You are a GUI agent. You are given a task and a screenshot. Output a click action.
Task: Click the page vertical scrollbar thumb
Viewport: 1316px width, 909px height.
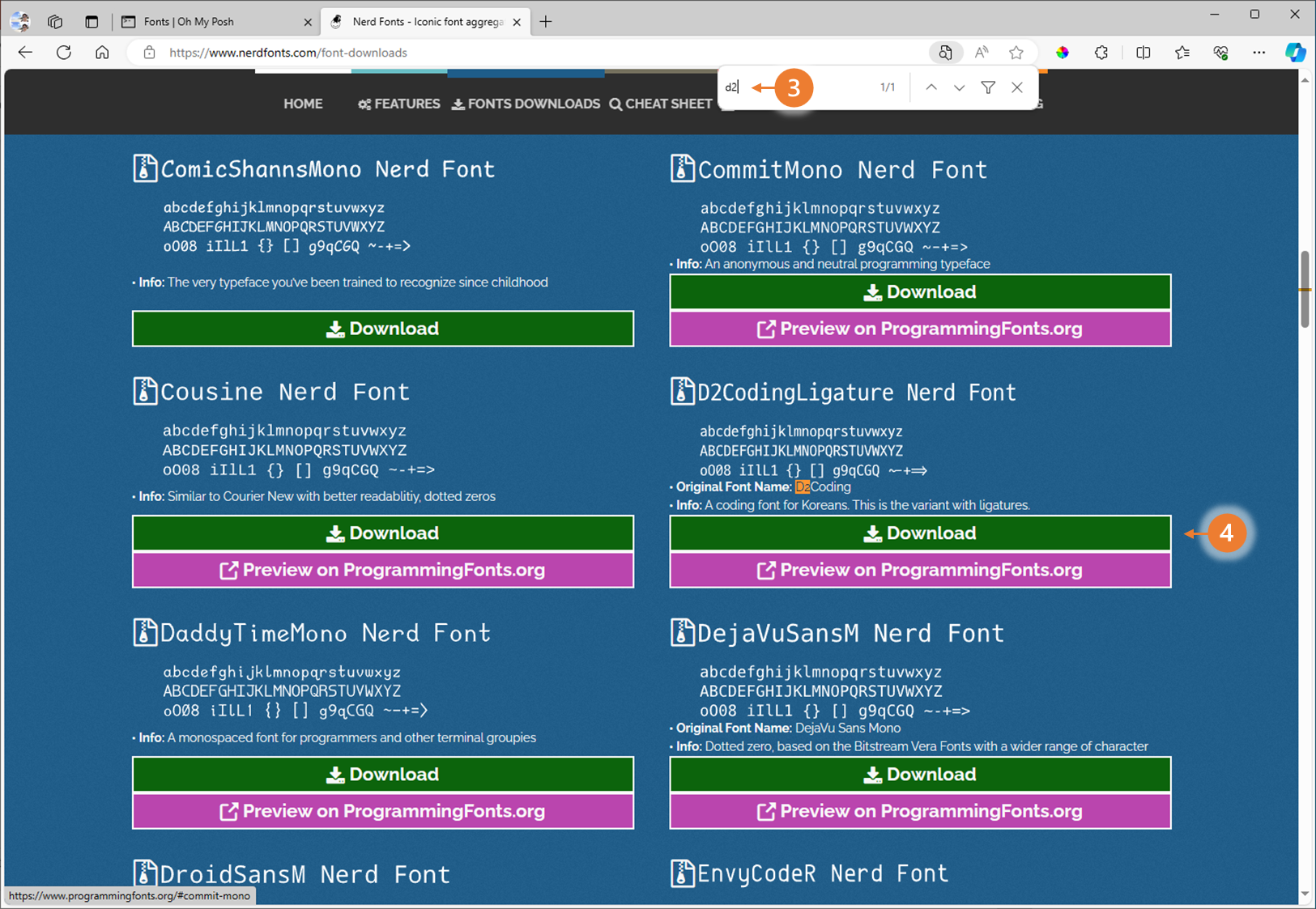[1305, 290]
